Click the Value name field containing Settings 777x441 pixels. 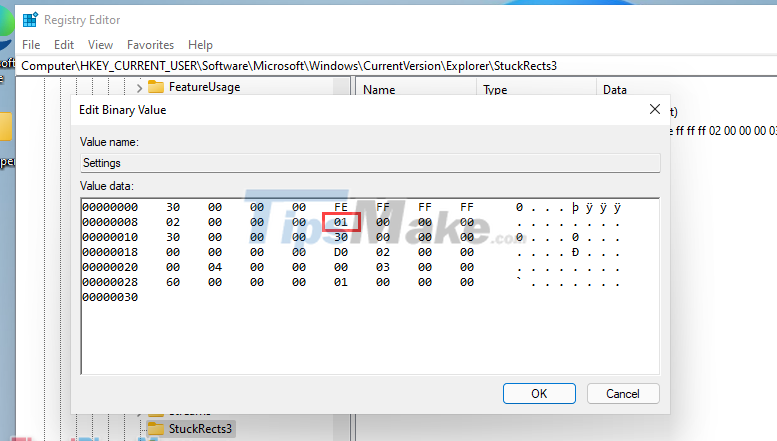click(x=370, y=163)
